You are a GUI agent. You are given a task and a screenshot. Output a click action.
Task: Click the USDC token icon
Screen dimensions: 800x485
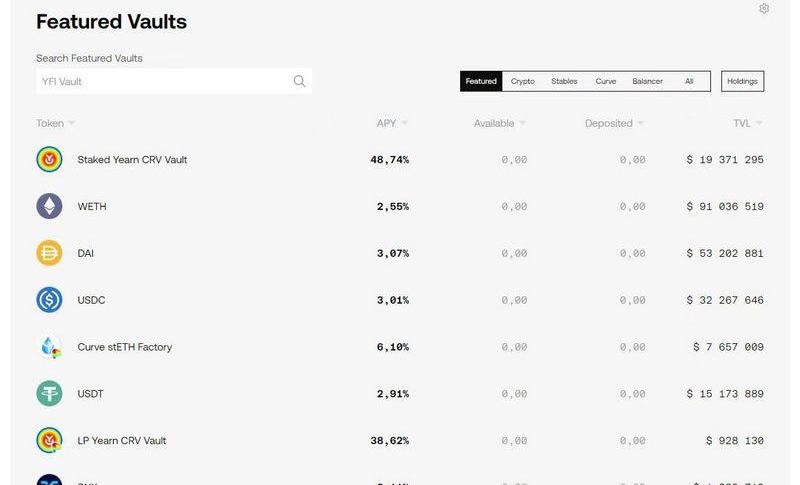pyautogui.click(x=49, y=300)
